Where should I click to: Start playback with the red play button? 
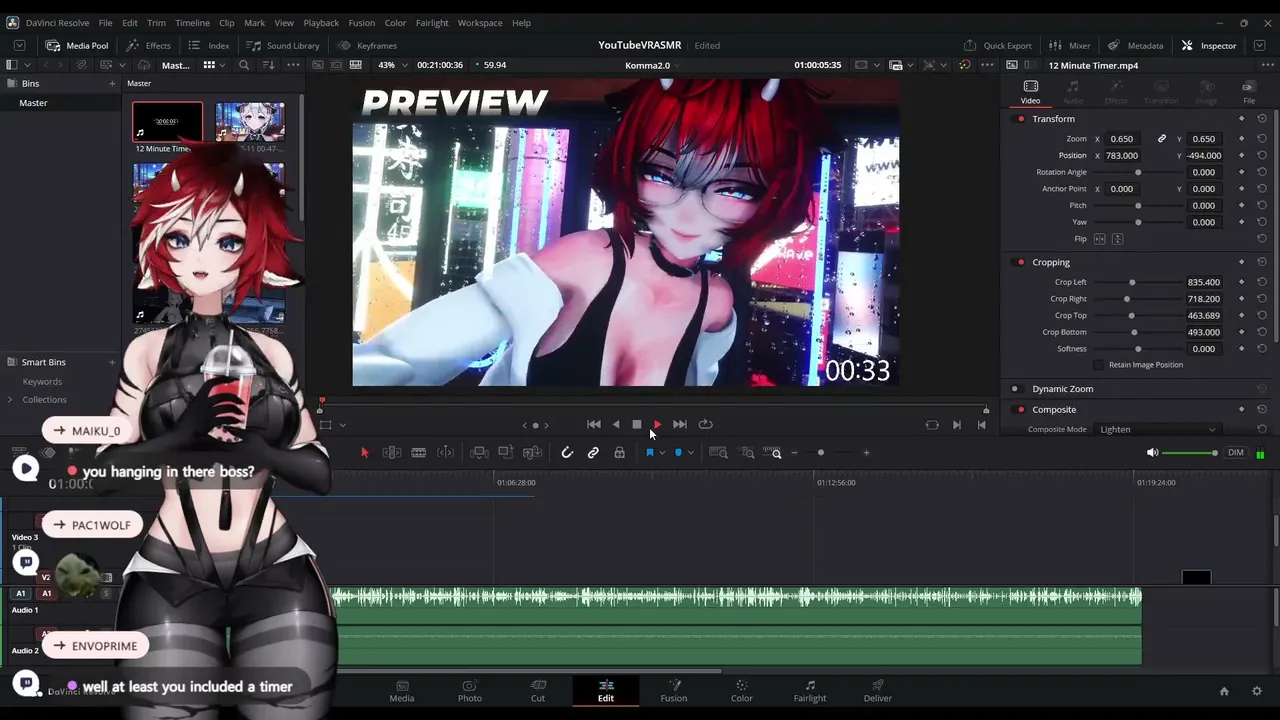657,424
